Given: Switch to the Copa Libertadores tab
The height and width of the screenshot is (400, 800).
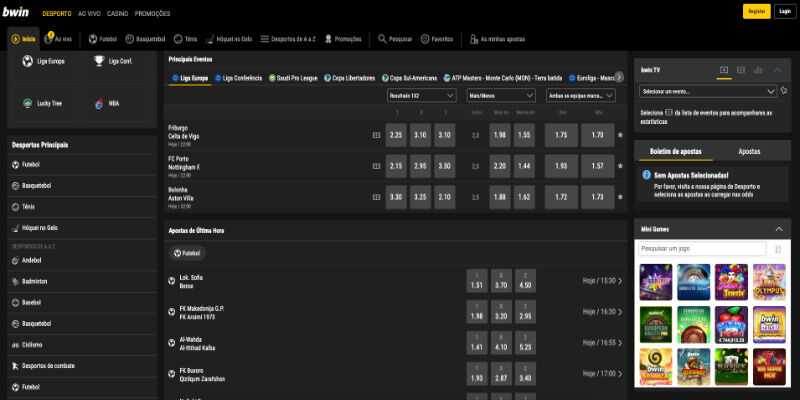Looking at the screenshot, I should (x=349, y=78).
